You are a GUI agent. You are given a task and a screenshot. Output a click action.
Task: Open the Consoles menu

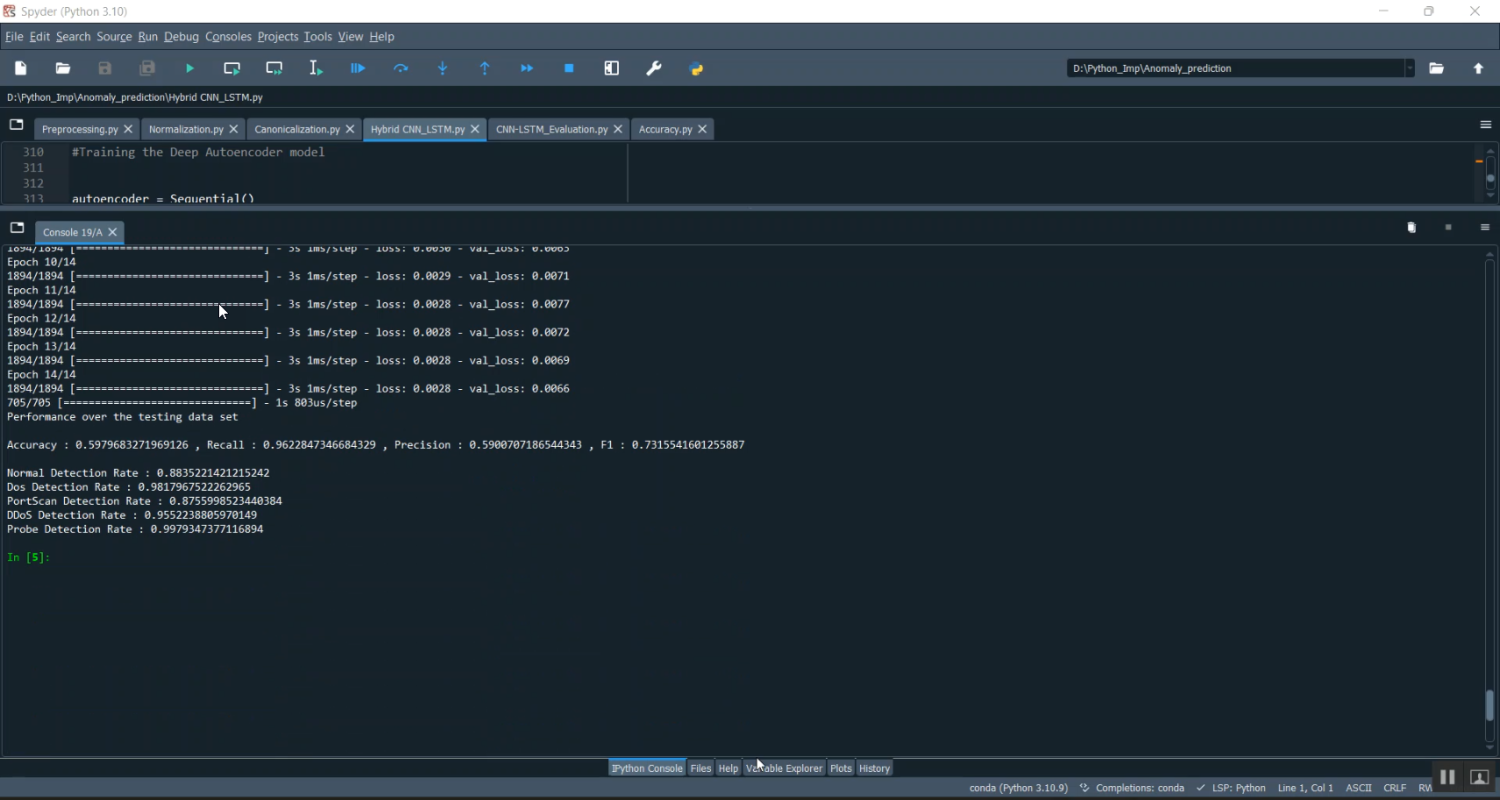click(x=228, y=37)
